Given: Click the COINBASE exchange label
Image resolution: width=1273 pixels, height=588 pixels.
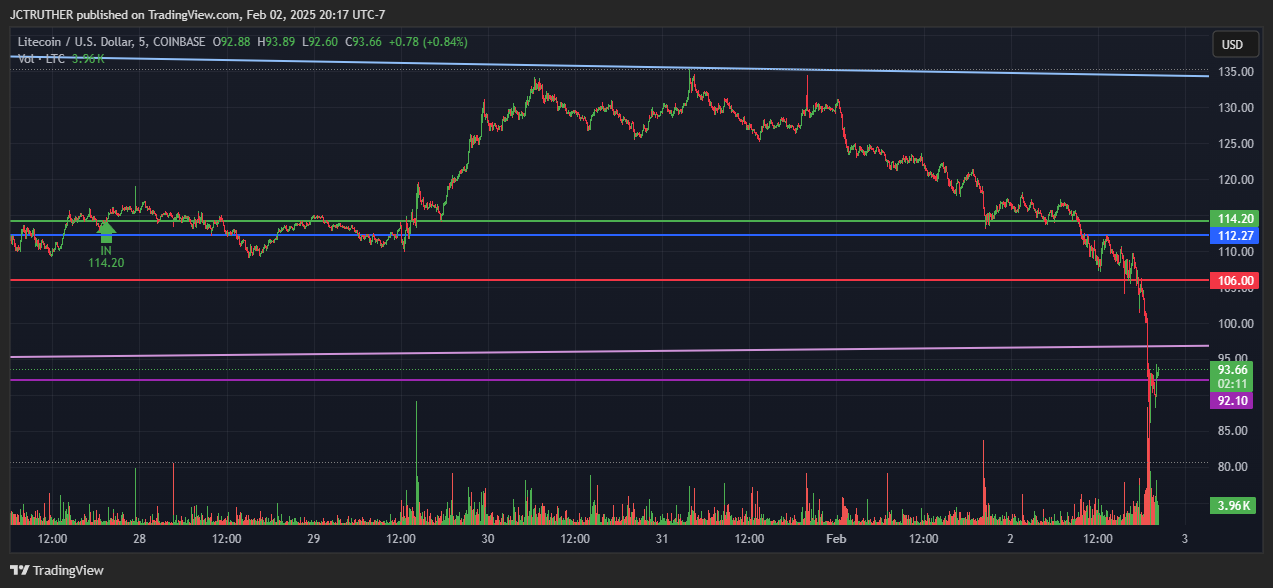Looking at the screenshot, I should [180, 42].
